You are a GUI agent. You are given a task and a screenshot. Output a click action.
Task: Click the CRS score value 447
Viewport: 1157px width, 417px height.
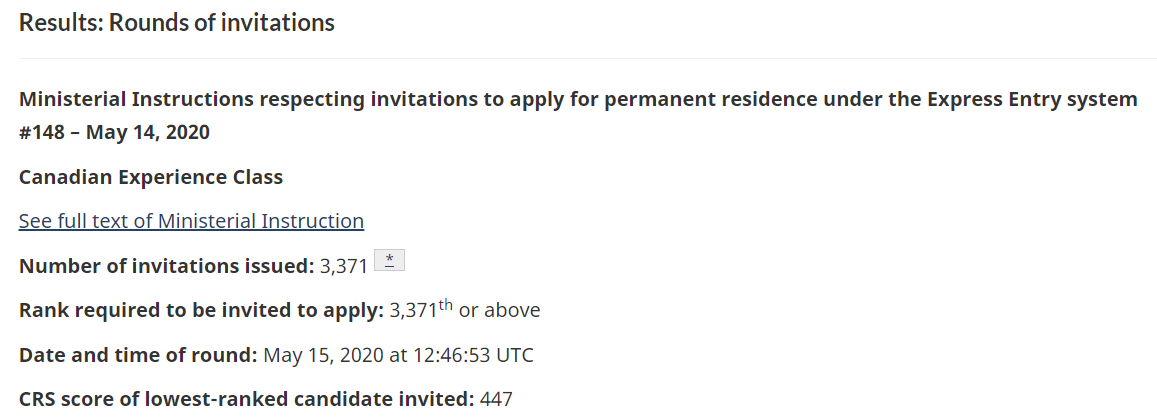coord(496,399)
